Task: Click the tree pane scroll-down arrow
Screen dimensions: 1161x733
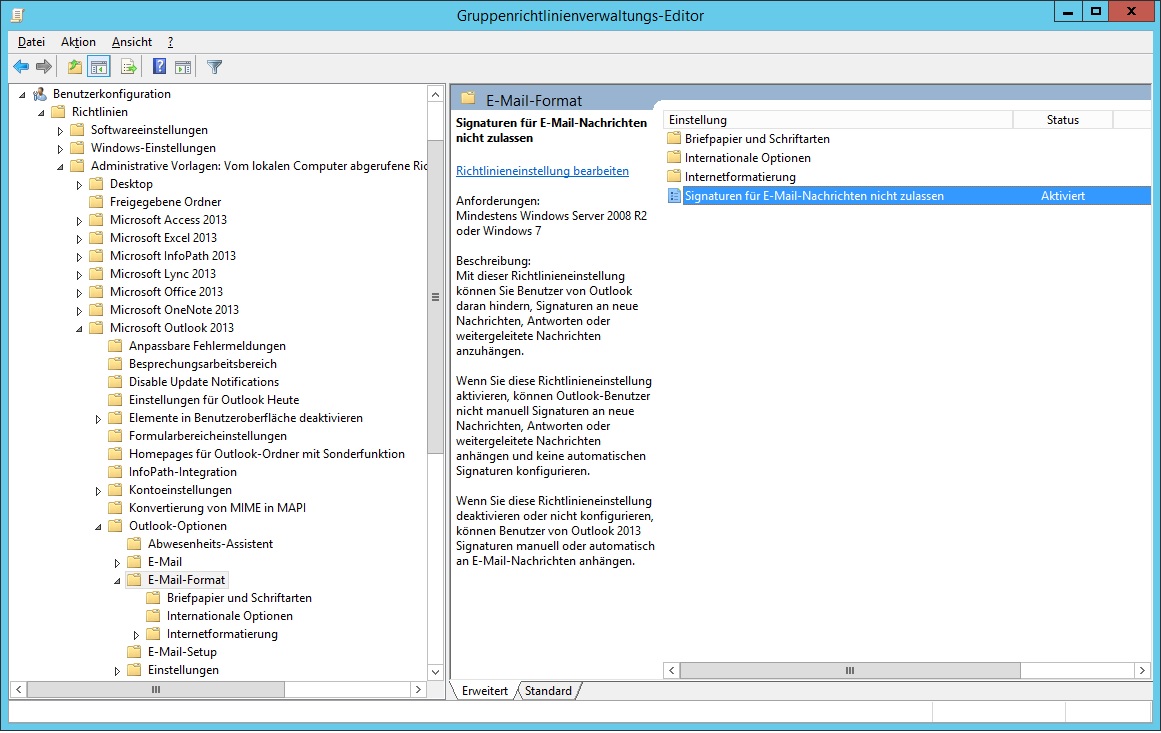Action: (x=435, y=672)
